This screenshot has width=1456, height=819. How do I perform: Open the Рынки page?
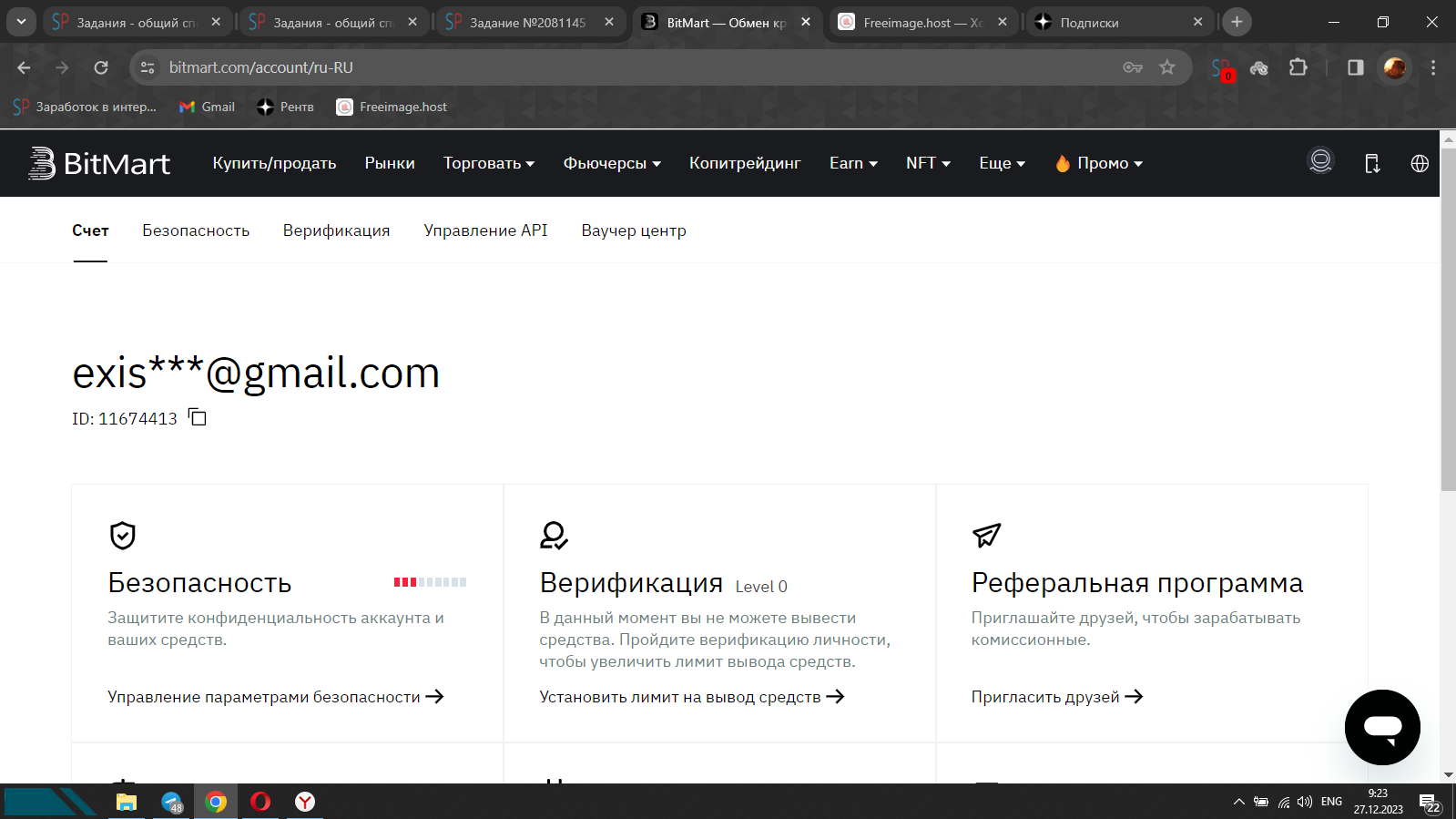tap(390, 163)
